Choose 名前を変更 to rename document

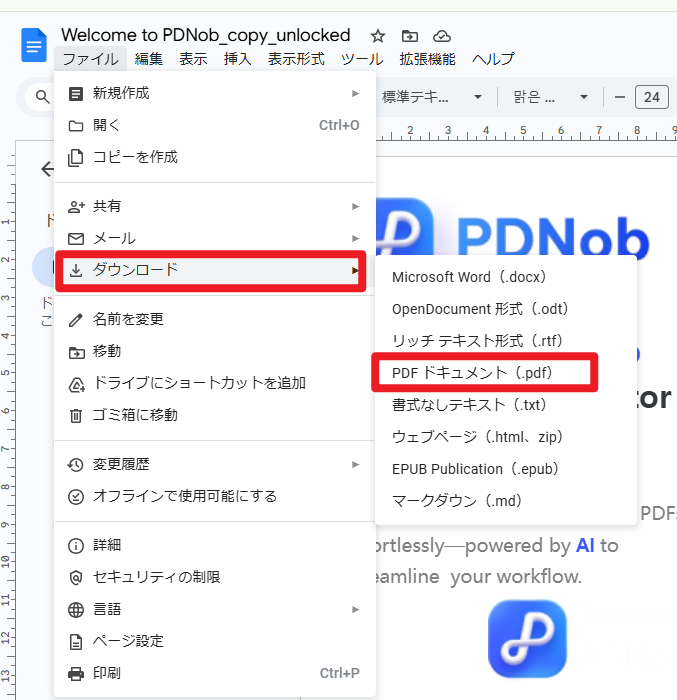point(215,319)
